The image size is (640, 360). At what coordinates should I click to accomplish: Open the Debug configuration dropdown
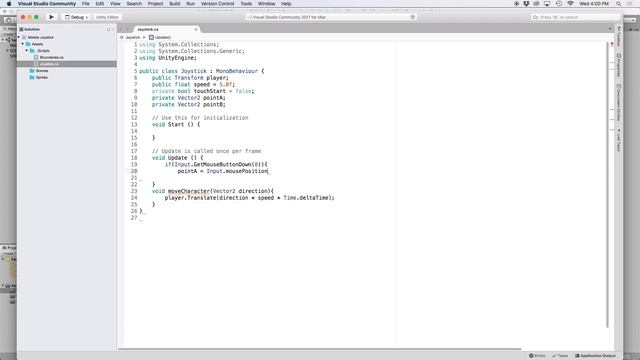76,17
